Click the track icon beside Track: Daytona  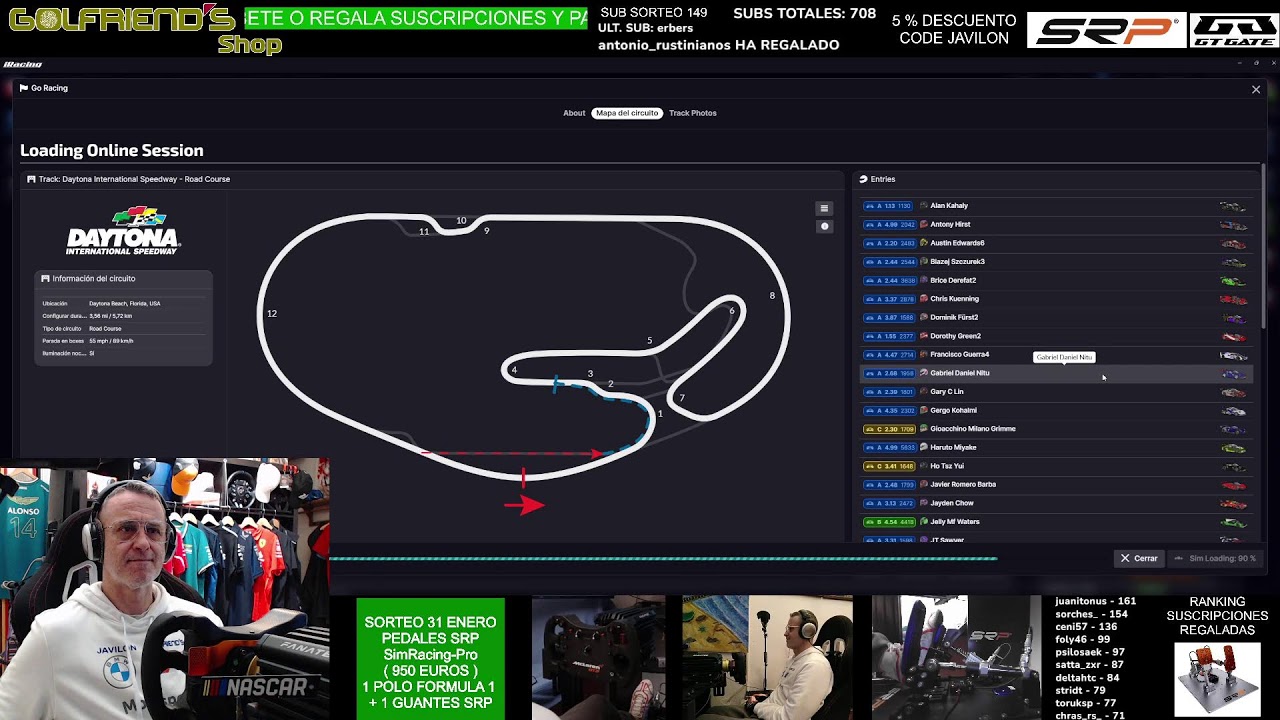pyautogui.click(x=31, y=179)
